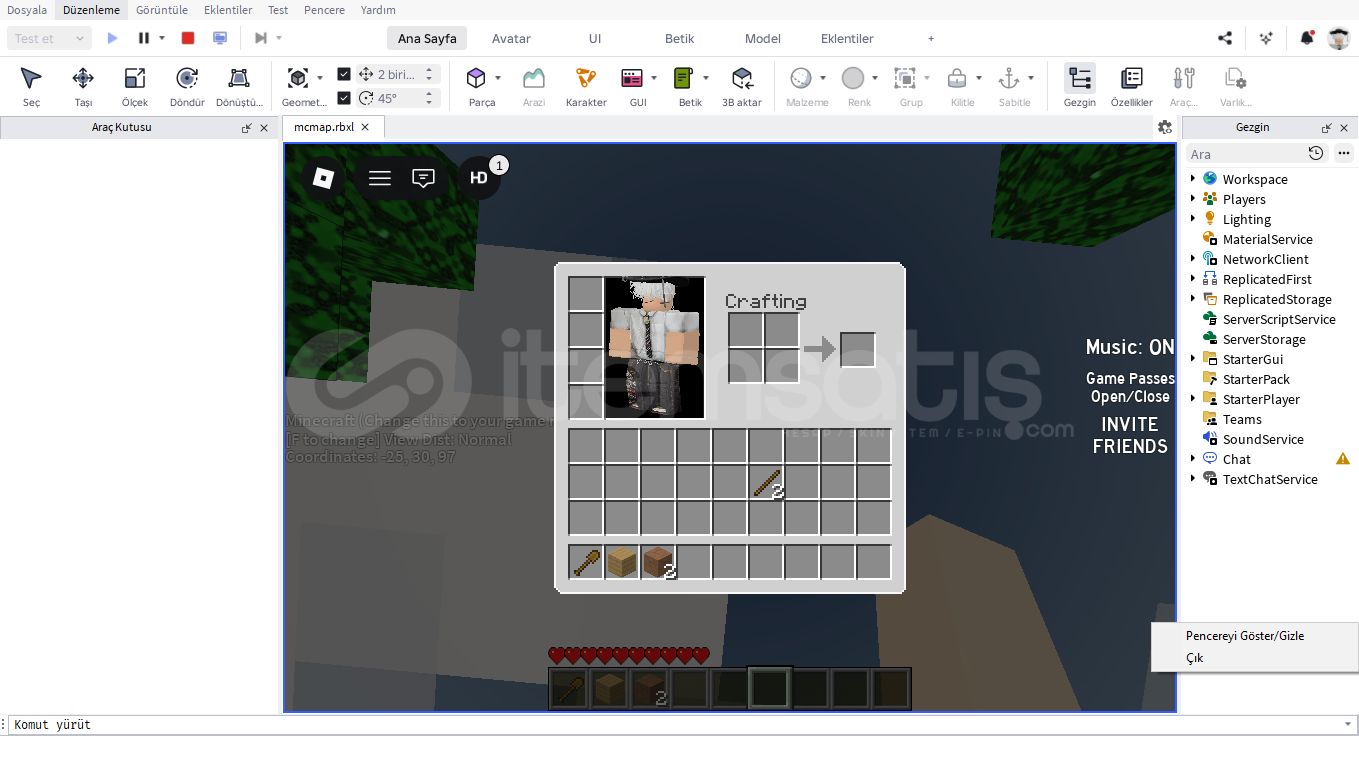Switch to the Avatar ribbon tab
The width and height of the screenshot is (1359, 768).
[511, 38]
